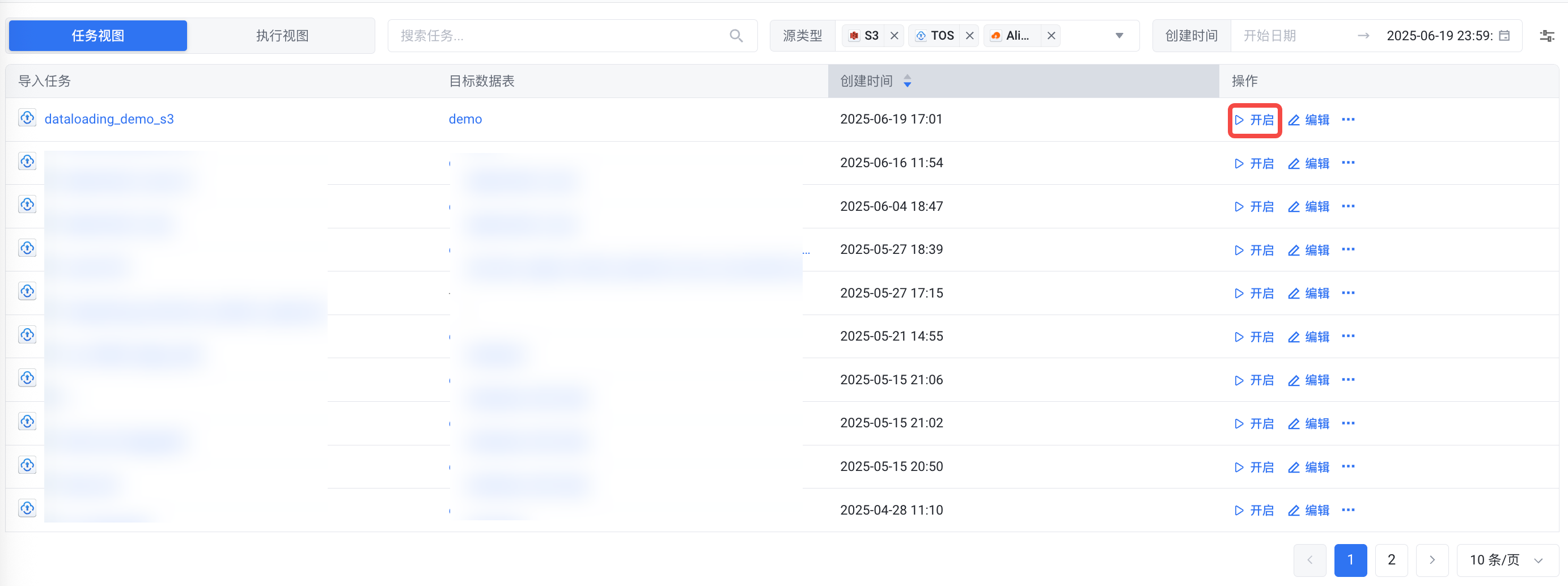This screenshot has height=586, width=1568.
Task: Go to previous page with left chevron
Action: [x=1310, y=560]
